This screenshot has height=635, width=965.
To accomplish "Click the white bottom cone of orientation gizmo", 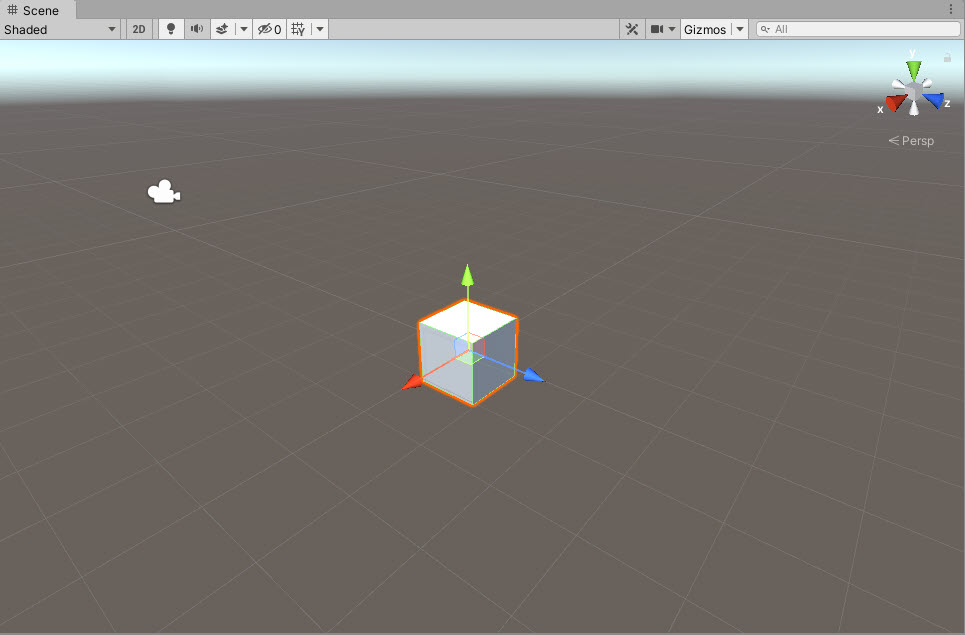I will point(914,109).
